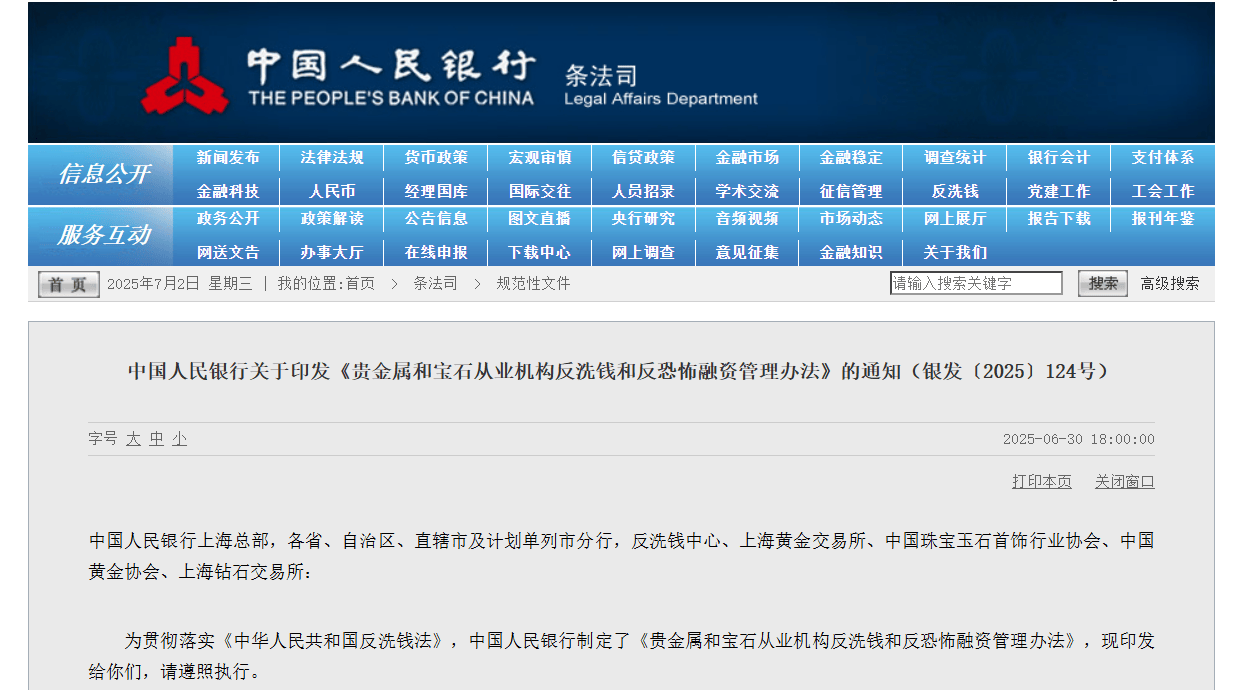Open 音频视频 page
Image resolution: width=1251 pixels, height=690 pixels.
747,219
